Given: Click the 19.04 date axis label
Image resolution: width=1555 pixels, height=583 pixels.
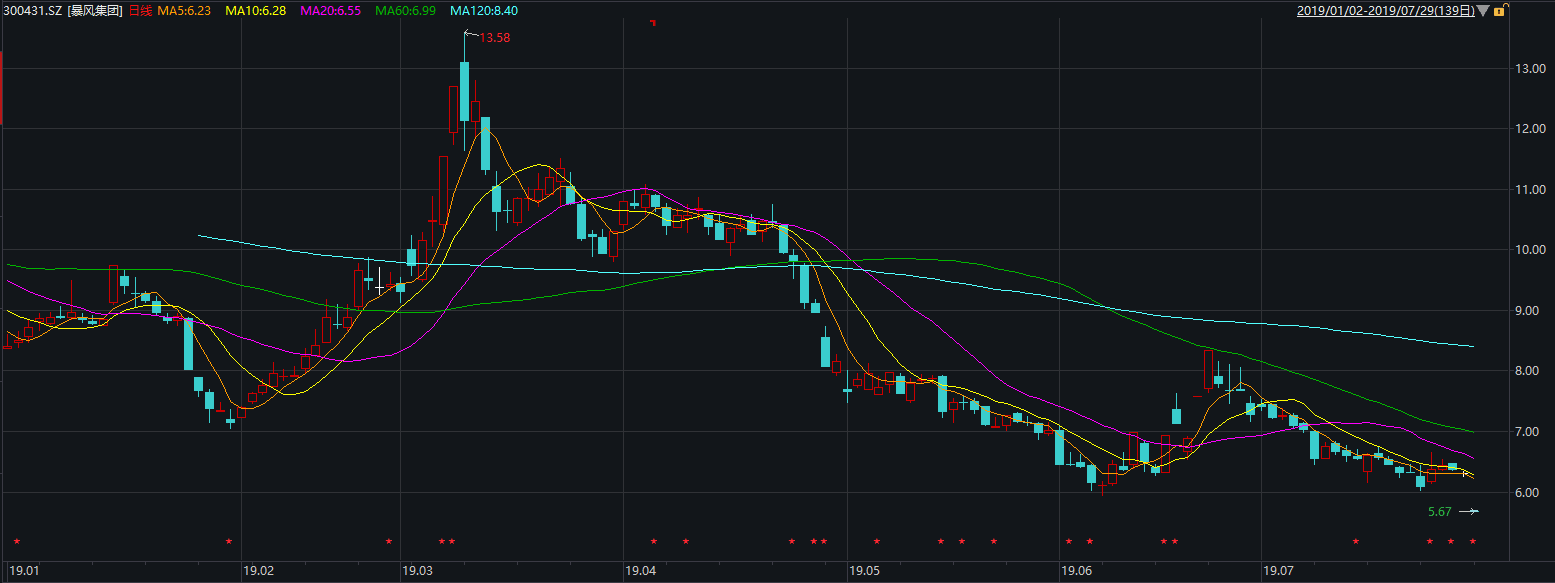Looking at the screenshot, I should point(640,571).
